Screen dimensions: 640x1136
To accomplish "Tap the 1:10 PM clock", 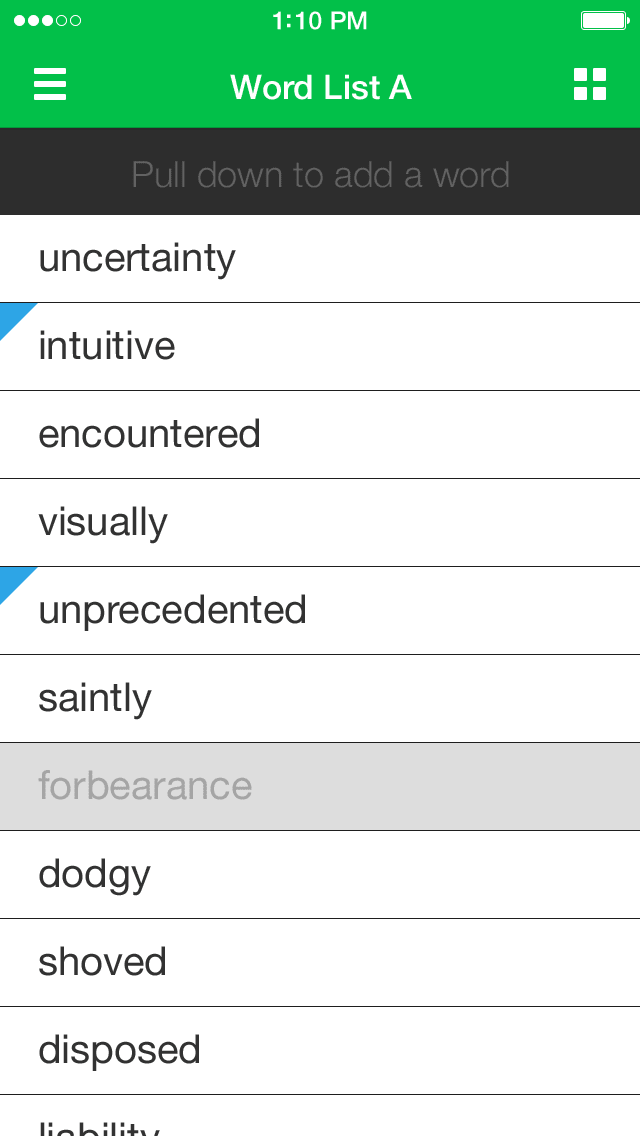I will click(320, 21).
